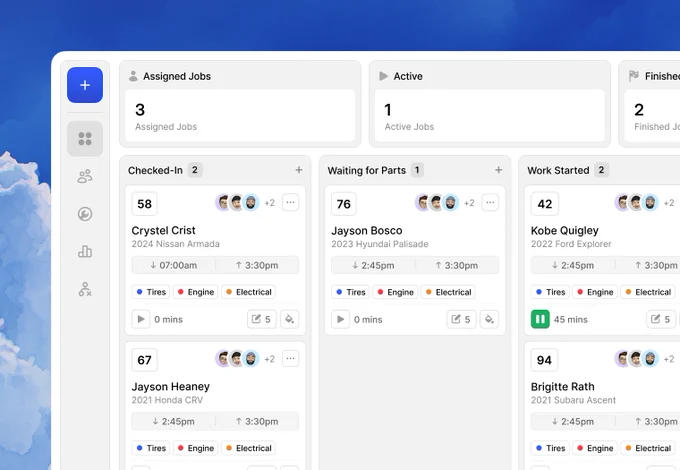
Task: Select the Engine tag on Jayson Bosco's card
Action: 395,292
